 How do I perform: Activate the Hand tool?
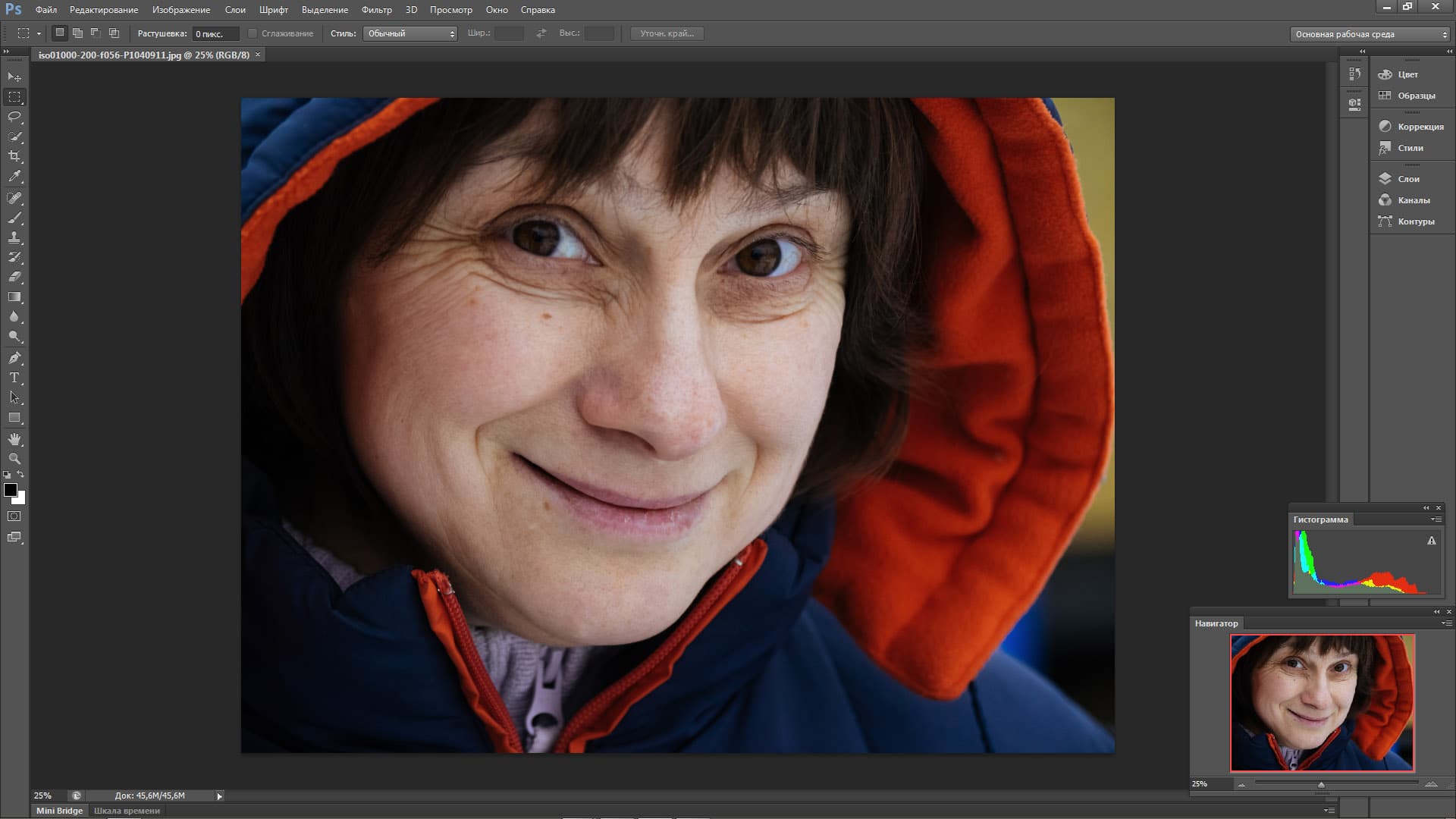click(x=14, y=439)
